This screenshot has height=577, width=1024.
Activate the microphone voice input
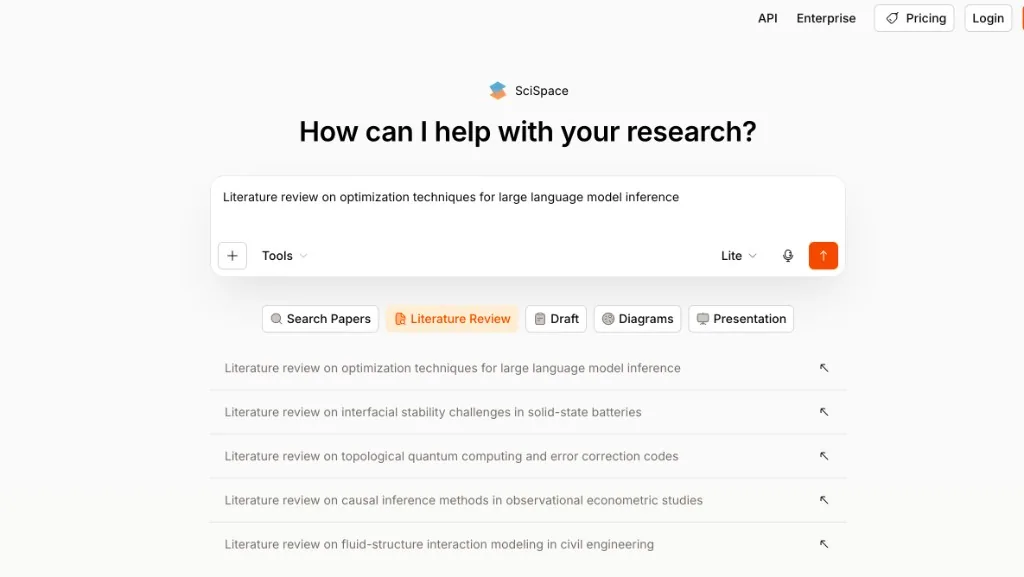point(788,256)
